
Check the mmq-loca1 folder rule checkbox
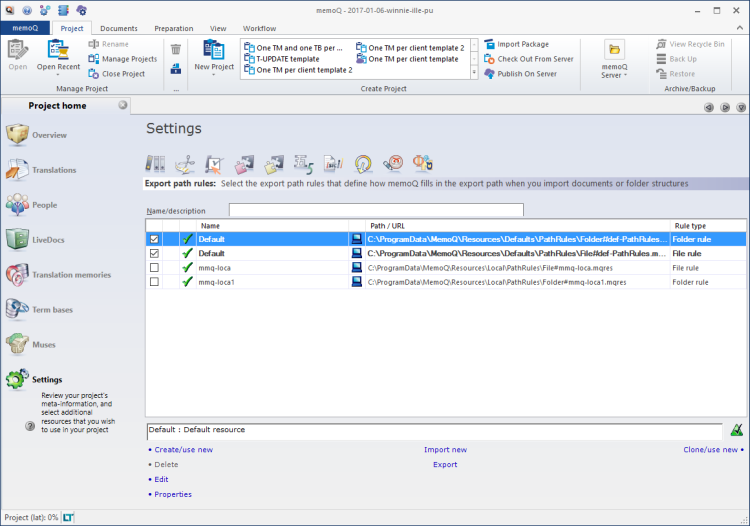(x=154, y=282)
